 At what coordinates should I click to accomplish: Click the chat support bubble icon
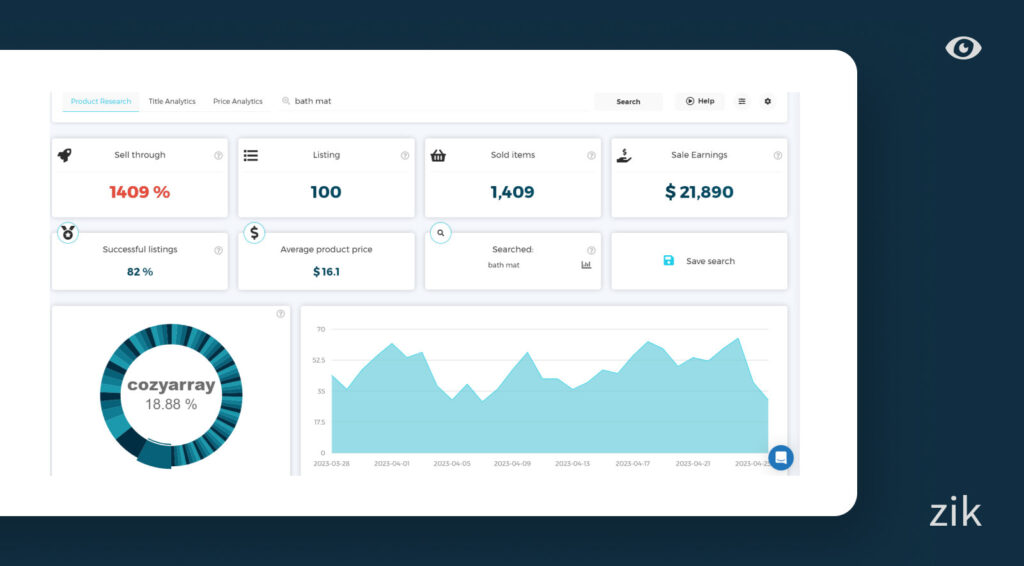click(x=781, y=458)
